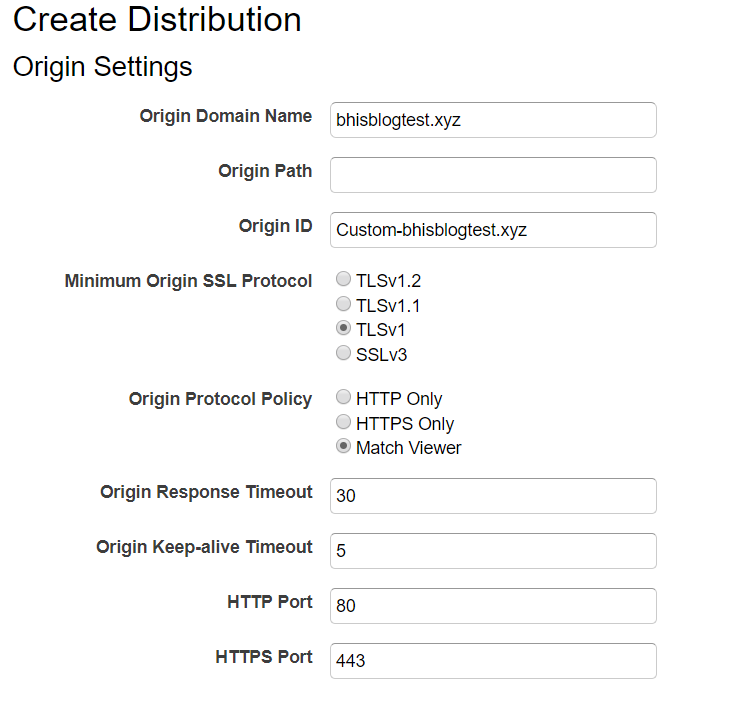The height and width of the screenshot is (703, 731).
Task: Click the HTTPS Port label text
Action: 264,657
